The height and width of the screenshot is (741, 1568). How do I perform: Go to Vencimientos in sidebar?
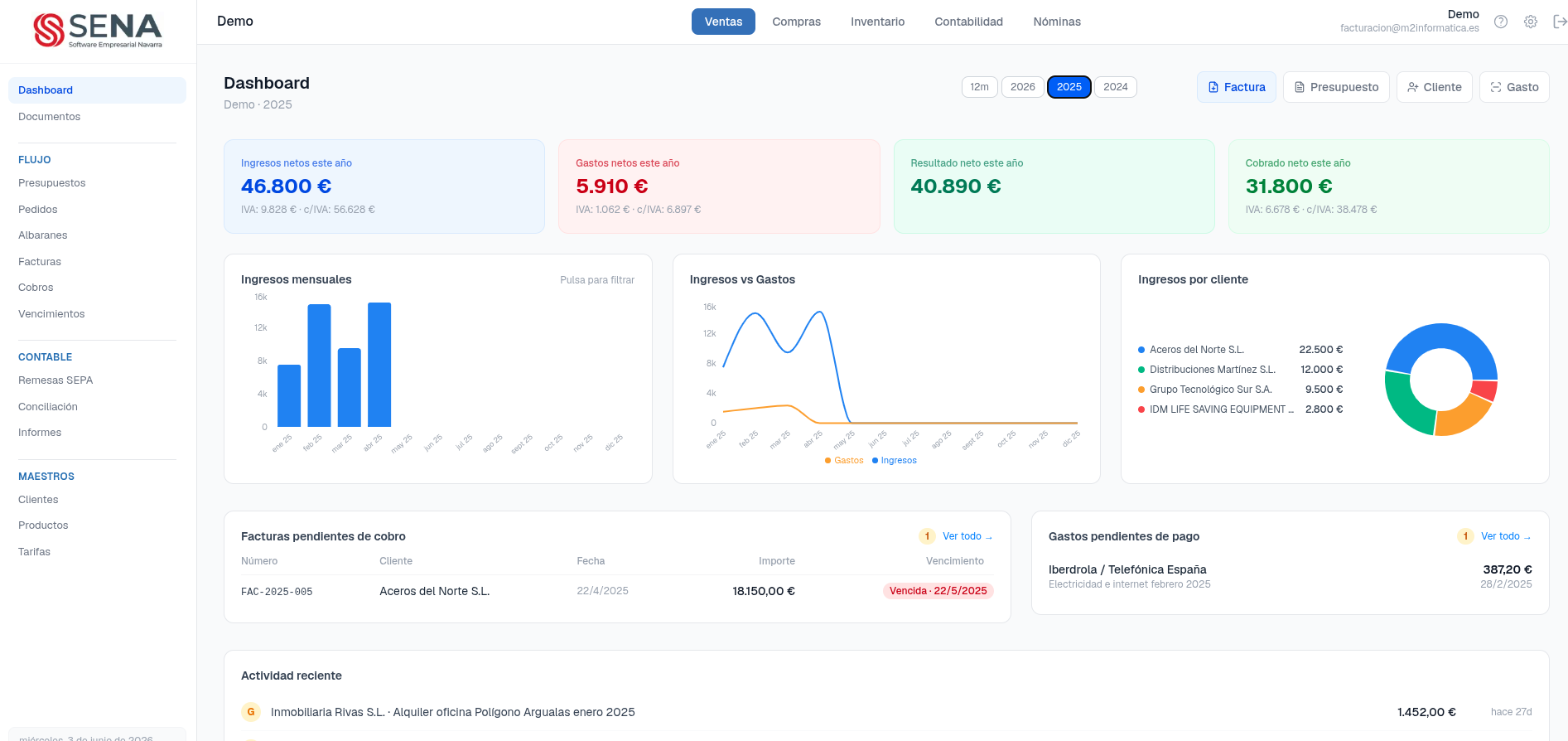(x=97, y=314)
